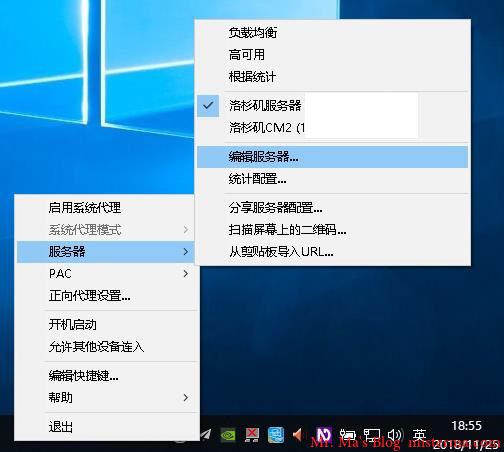Viewport: 504px width, 452px height.
Task: Click the Shadowsocks paper plane tray icon
Action: click(207, 434)
